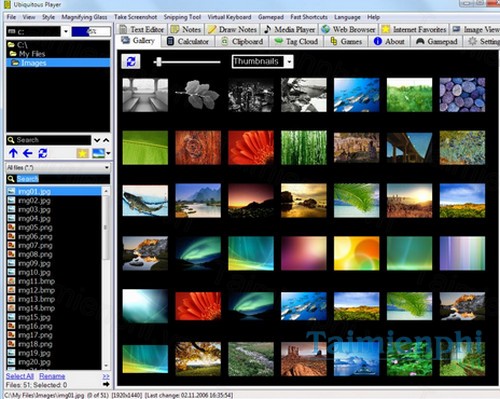Go up one folder with the up arrow
The height and width of the screenshot is (399, 500).
(x=13, y=153)
